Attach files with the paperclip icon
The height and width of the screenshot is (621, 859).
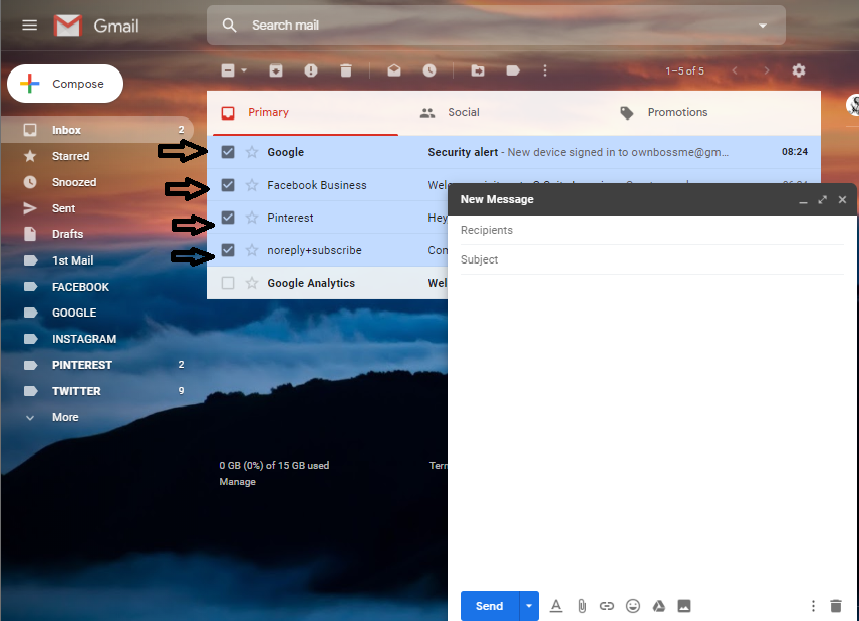click(x=582, y=606)
